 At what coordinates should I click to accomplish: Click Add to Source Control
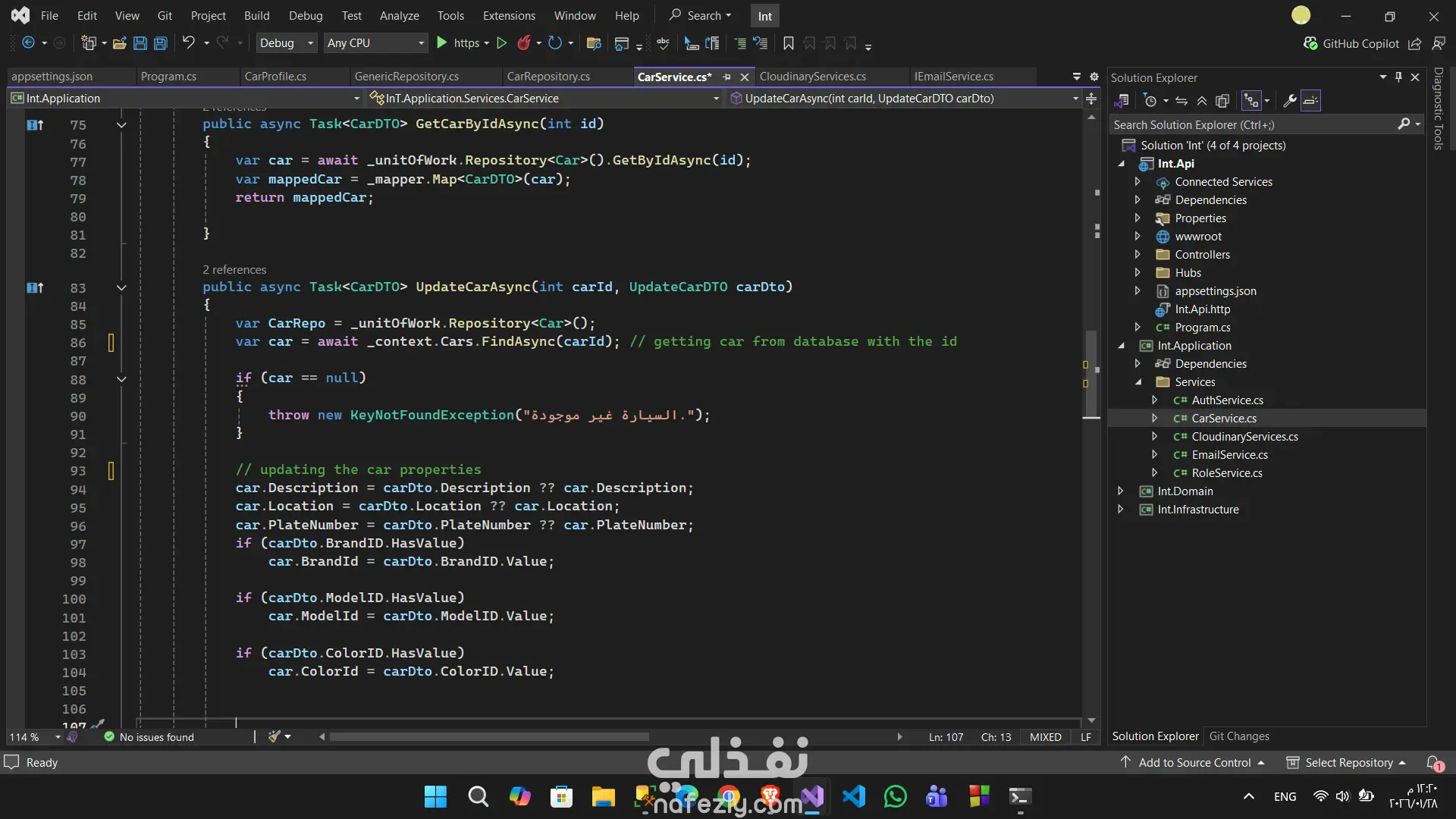coord(1194,762)
